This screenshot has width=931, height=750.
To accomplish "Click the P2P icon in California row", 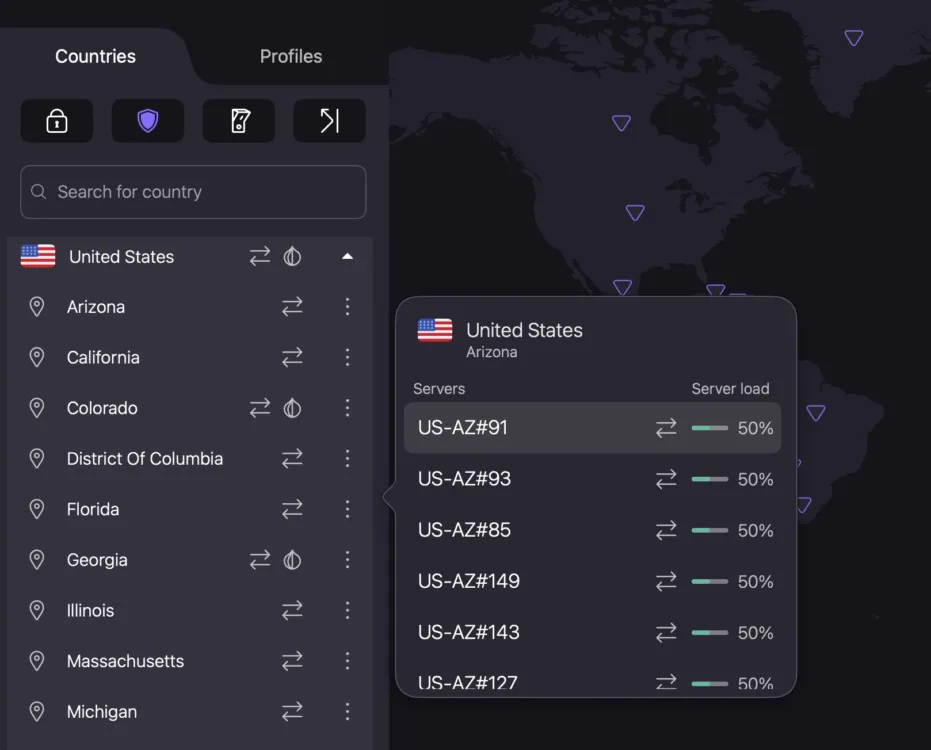I will point(292,357).
